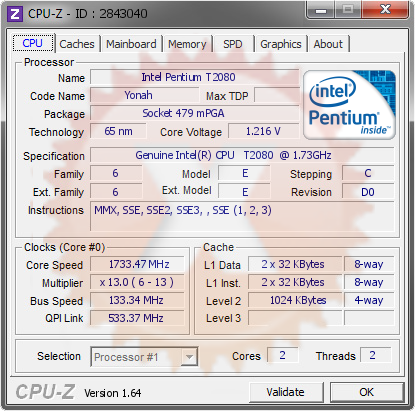The height and width of the screenshot is (411, 415).
Task: Minimize the CPU-Z window
Action: pos(321,10)
